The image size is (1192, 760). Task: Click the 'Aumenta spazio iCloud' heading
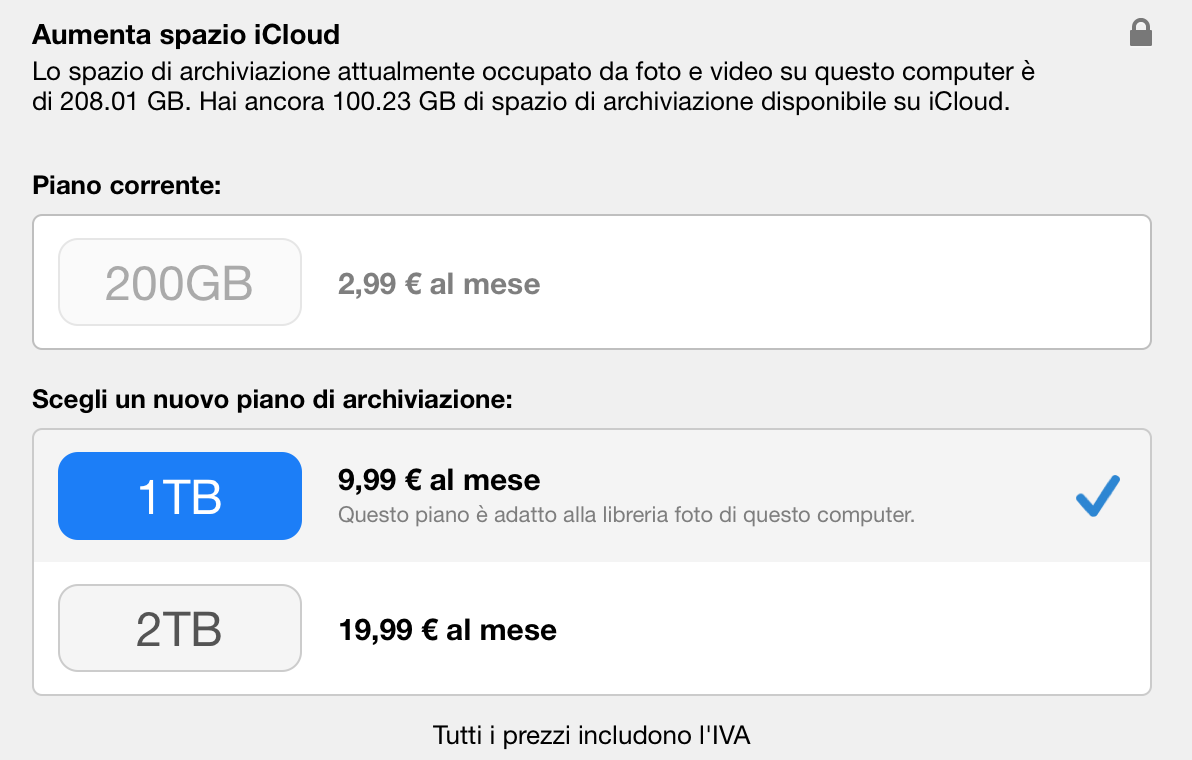point(186,35)
